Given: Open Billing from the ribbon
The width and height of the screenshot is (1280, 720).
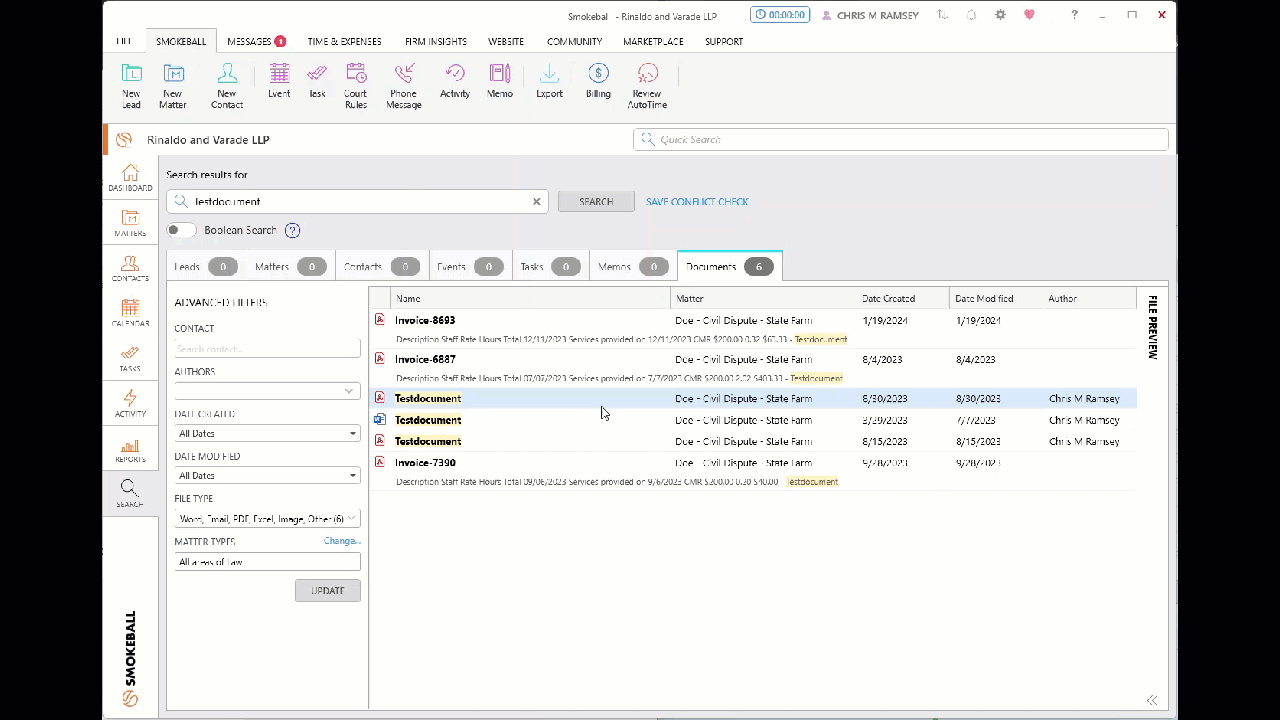Looking at the screenshot, I should pyautogui.click(x=598, y=81).
